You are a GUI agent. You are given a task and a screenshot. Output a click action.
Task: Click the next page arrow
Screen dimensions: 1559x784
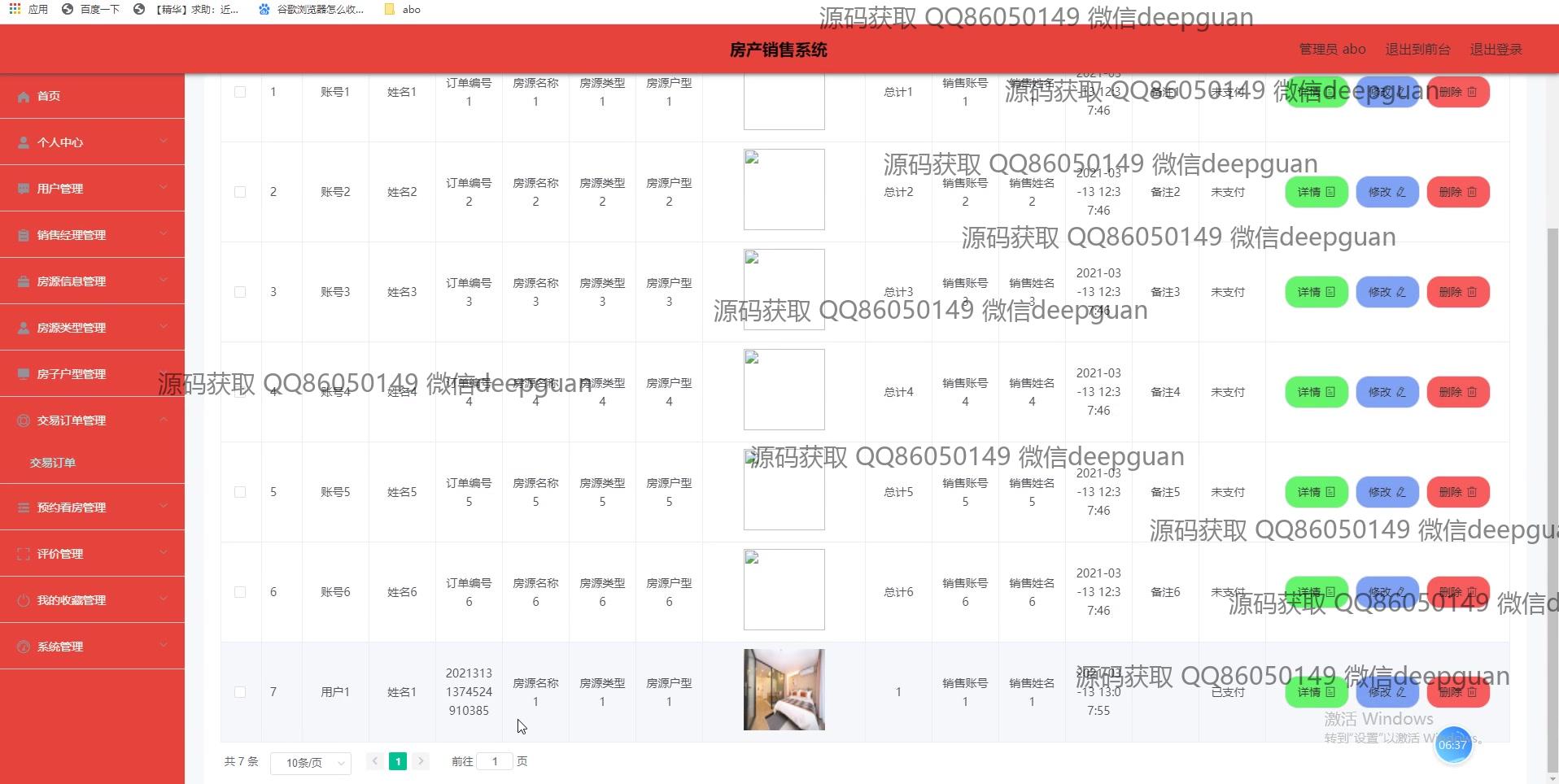pos(421,761)
